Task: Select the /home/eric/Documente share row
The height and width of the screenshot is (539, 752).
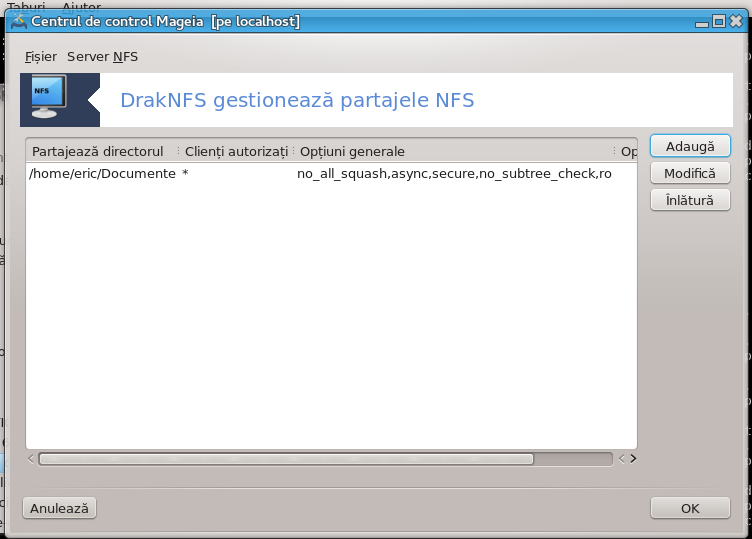Action: 331,174
